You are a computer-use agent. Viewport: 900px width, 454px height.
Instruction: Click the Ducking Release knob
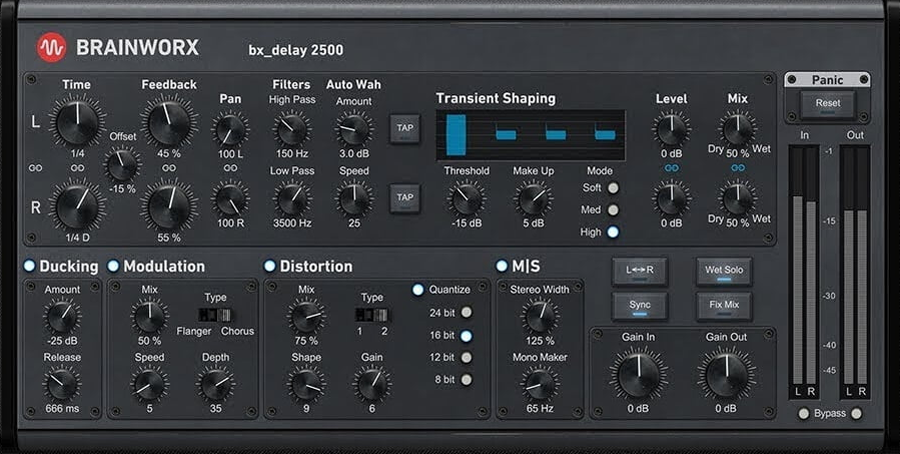tap(62, 385)
